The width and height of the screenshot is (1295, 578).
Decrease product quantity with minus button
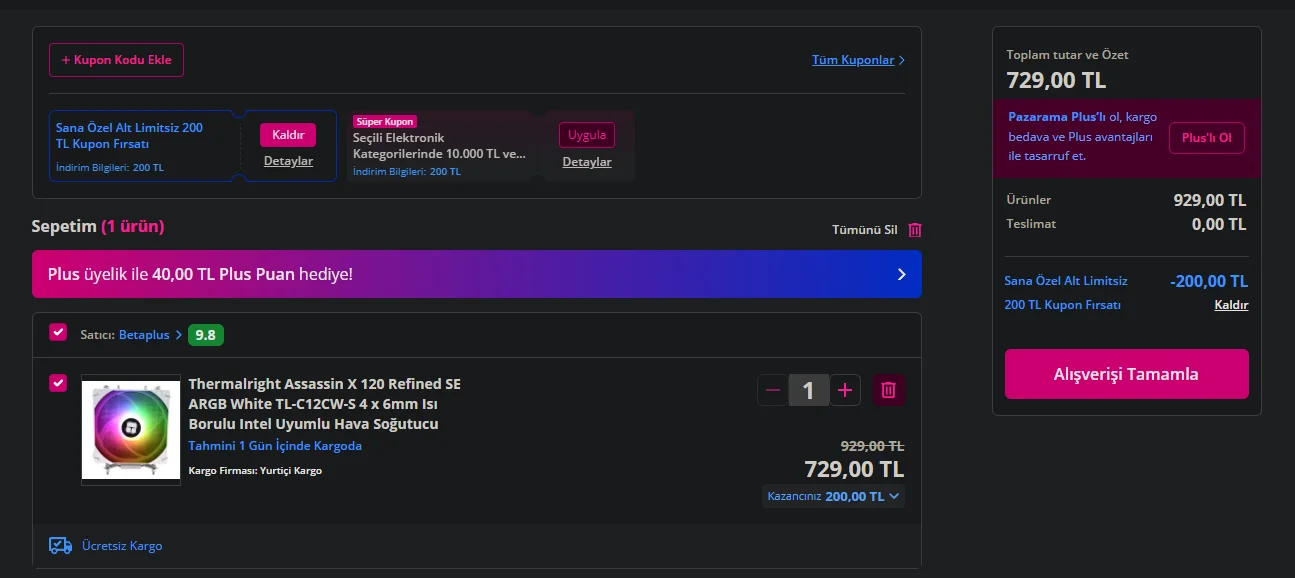pyautogui.click(x=773, y=390)
